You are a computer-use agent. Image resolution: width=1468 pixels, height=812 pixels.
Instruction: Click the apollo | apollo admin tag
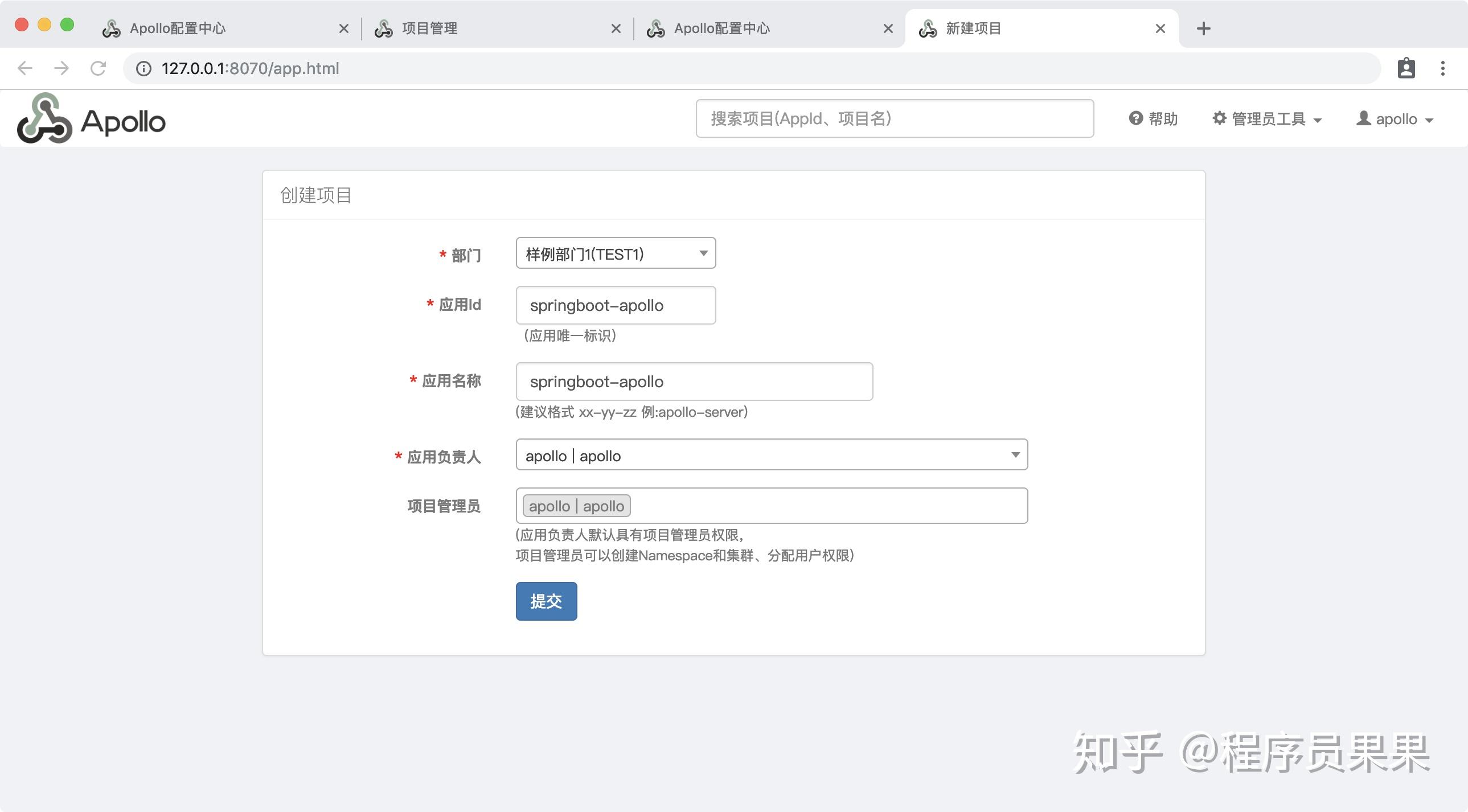pos(576,506)
